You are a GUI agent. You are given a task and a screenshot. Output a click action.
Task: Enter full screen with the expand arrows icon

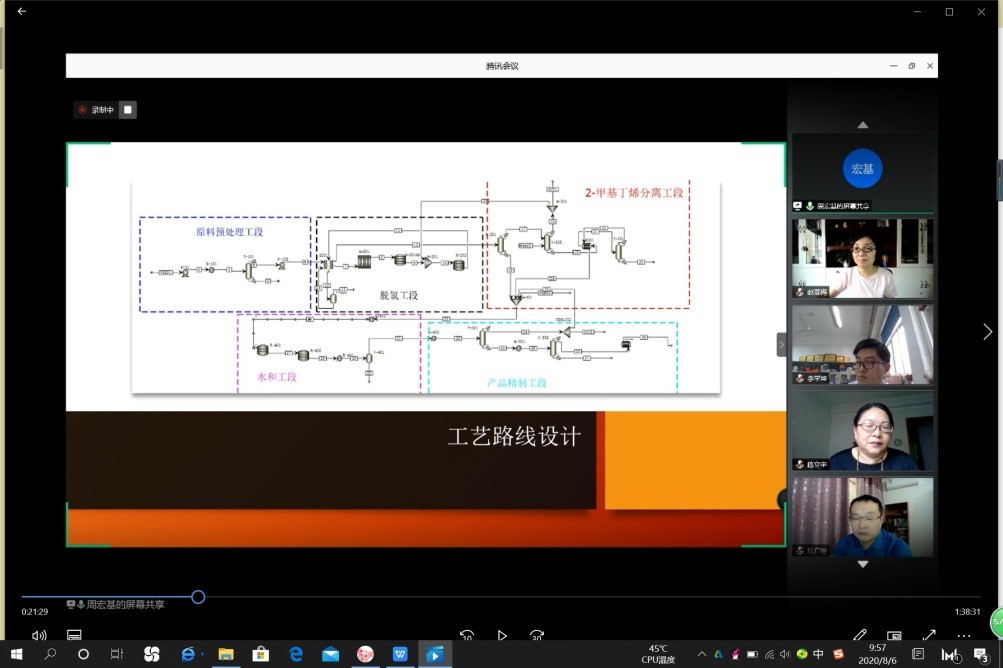tap(929, 635)
